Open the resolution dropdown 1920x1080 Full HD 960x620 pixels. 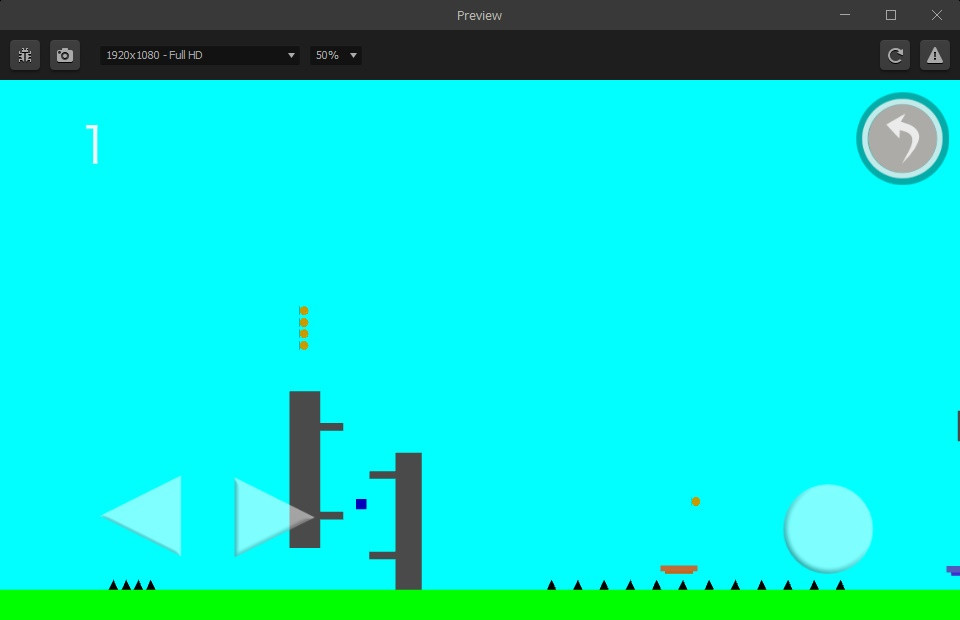200,55
